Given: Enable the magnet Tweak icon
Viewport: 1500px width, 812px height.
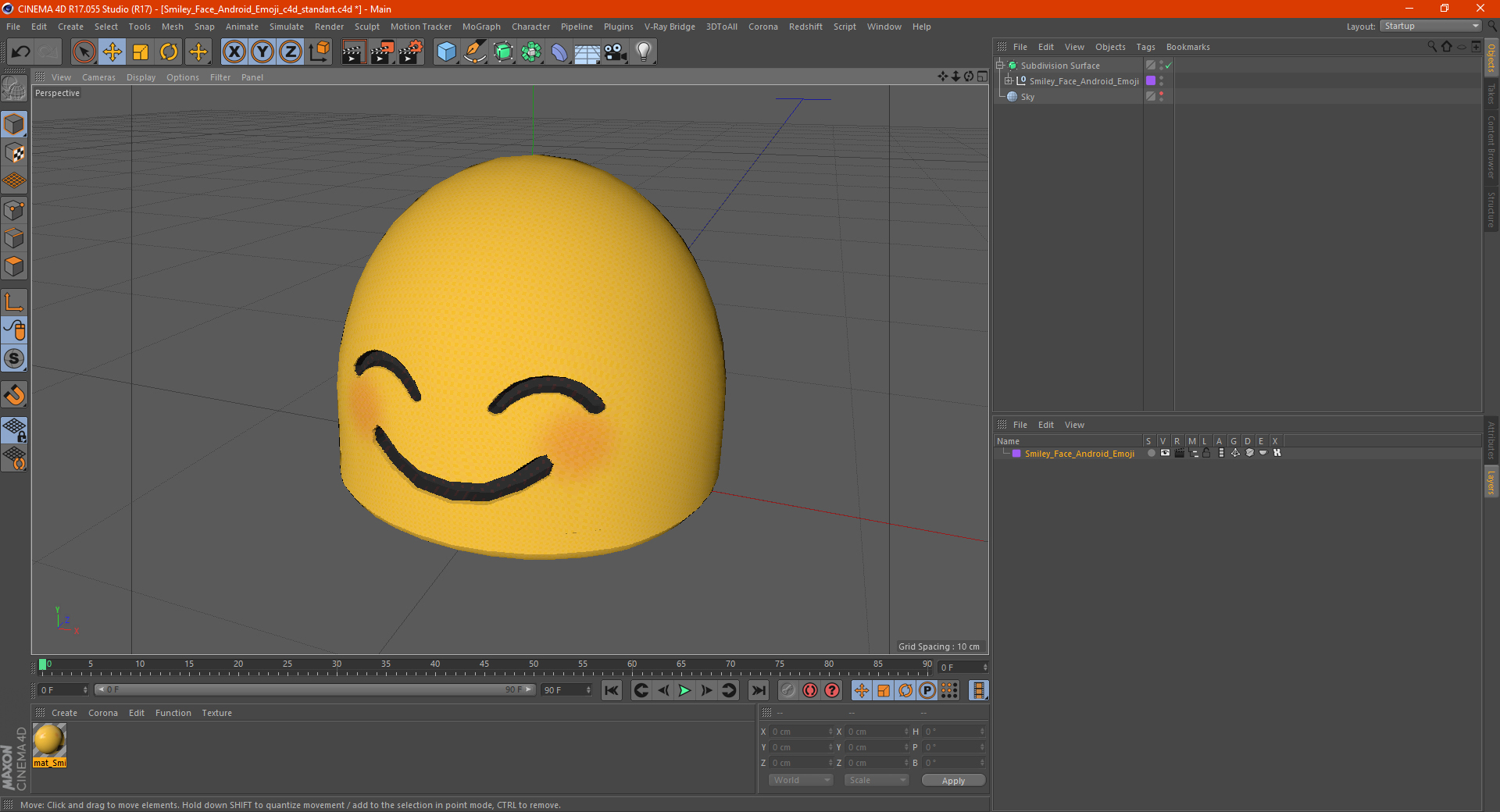Looking at the screenshot, I should (14, 394).
